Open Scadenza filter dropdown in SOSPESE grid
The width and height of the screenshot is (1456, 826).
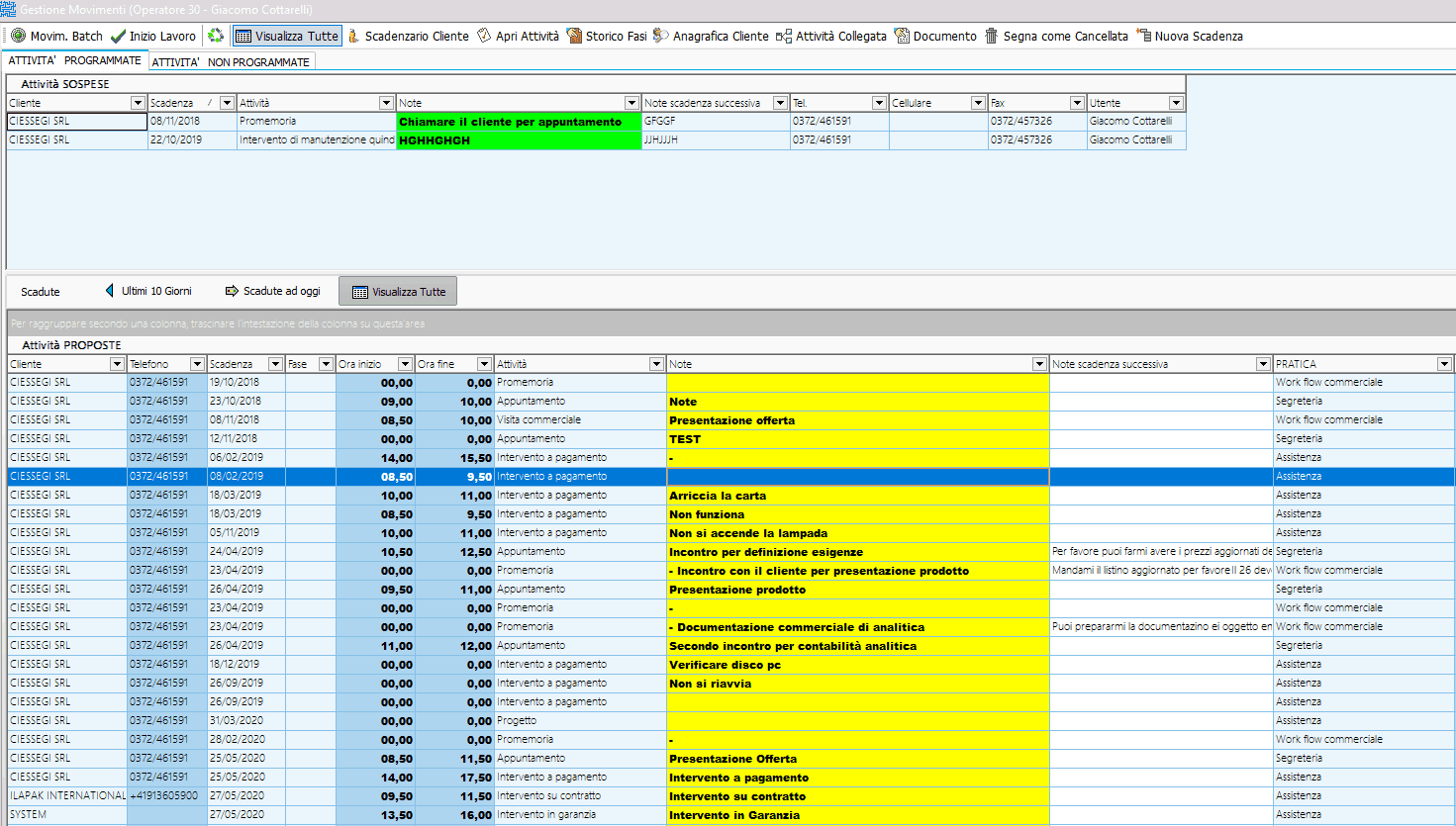tap(227, 103)
